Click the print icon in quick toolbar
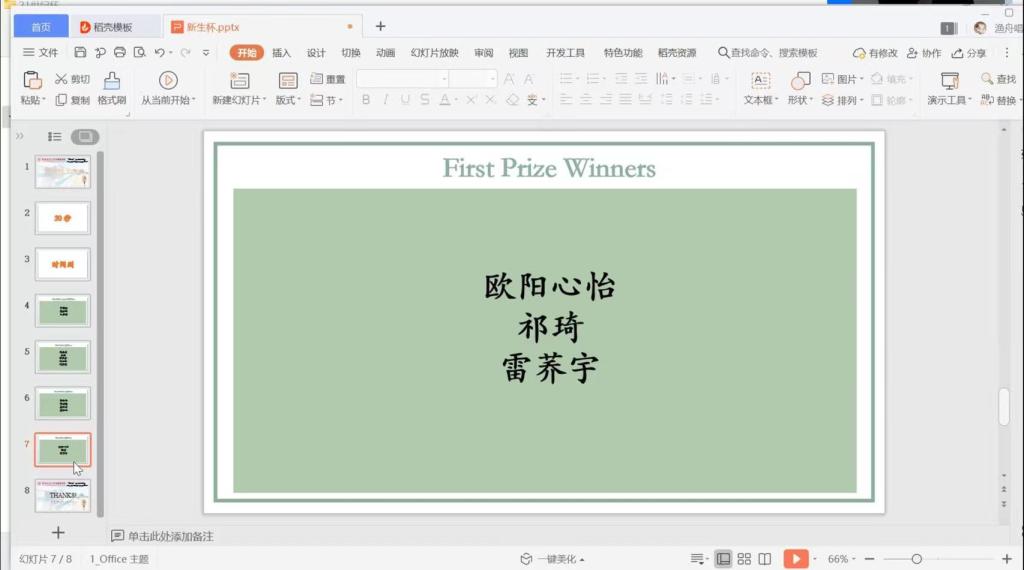The height and width of the screenshot is (570, 1024). click(x=120, y=53)
